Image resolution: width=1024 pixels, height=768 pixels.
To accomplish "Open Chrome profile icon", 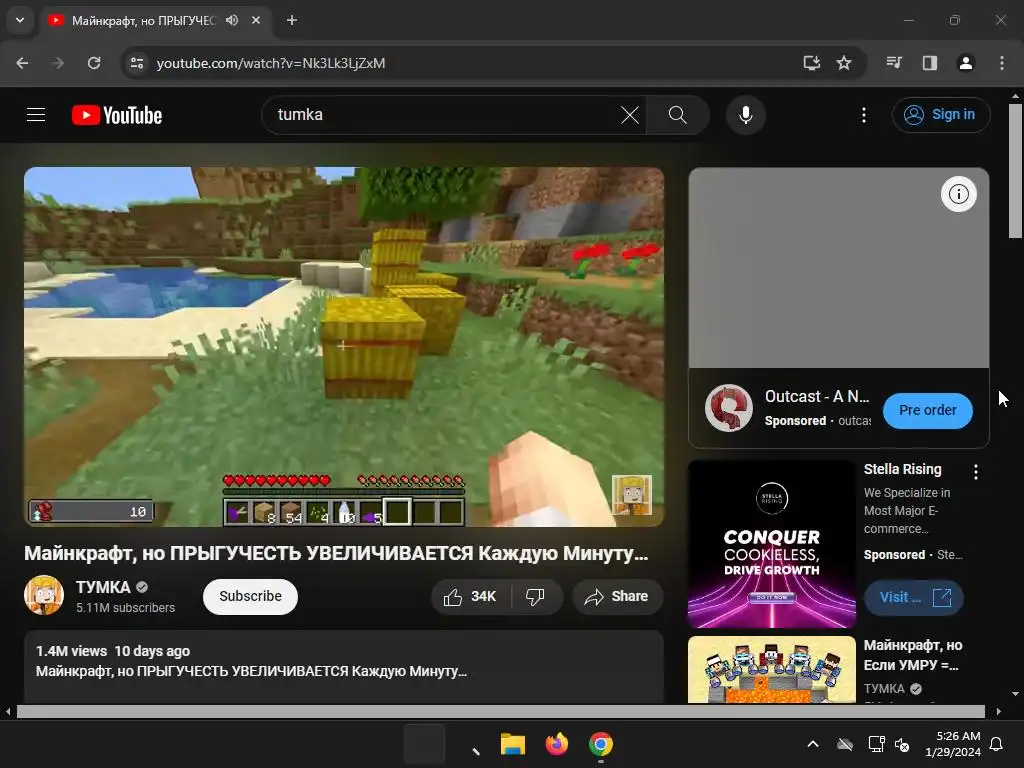I will pyautogui.click(x=966, y=63).
